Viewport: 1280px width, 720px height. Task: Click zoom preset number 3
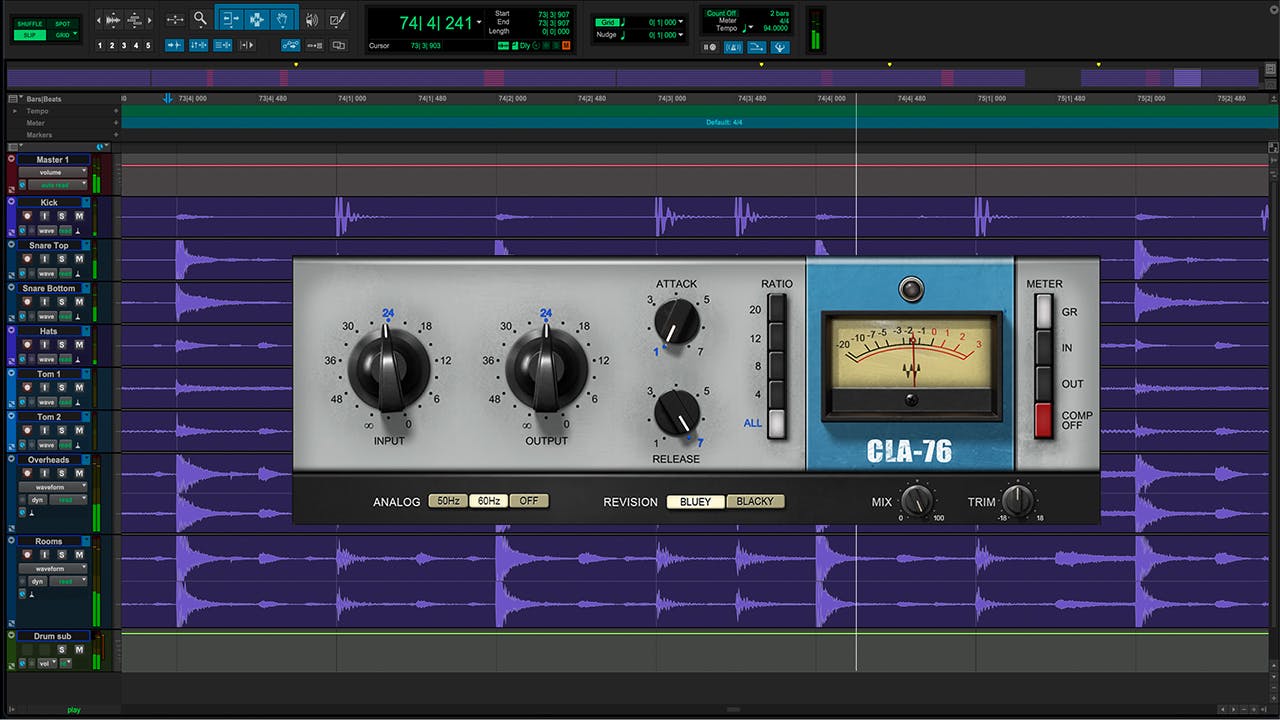point(124,46)
